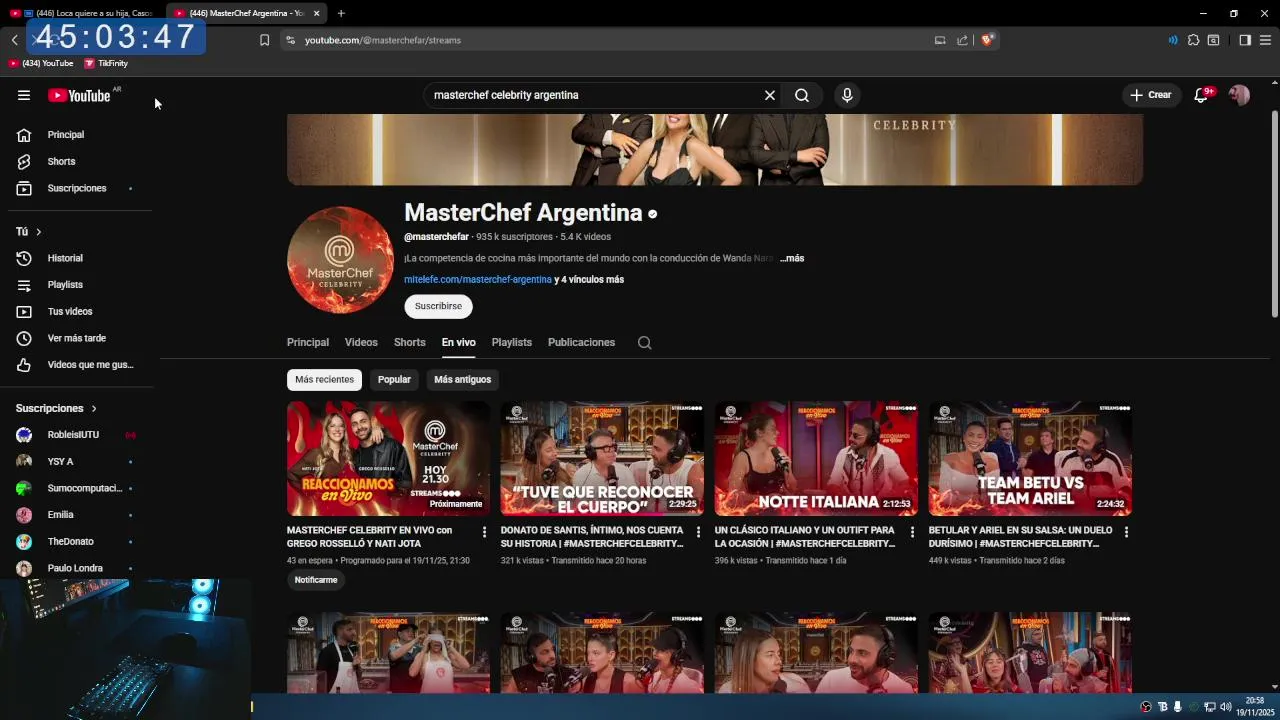Open the Paulo Londra subscription channel
This screenshot has height=720, width=1280.
pos(76,568)
